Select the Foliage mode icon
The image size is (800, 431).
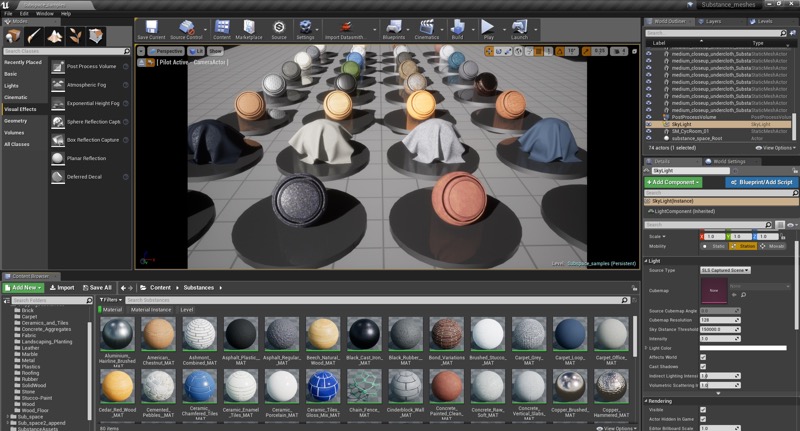pyautogui.click(x=76, y=36)
